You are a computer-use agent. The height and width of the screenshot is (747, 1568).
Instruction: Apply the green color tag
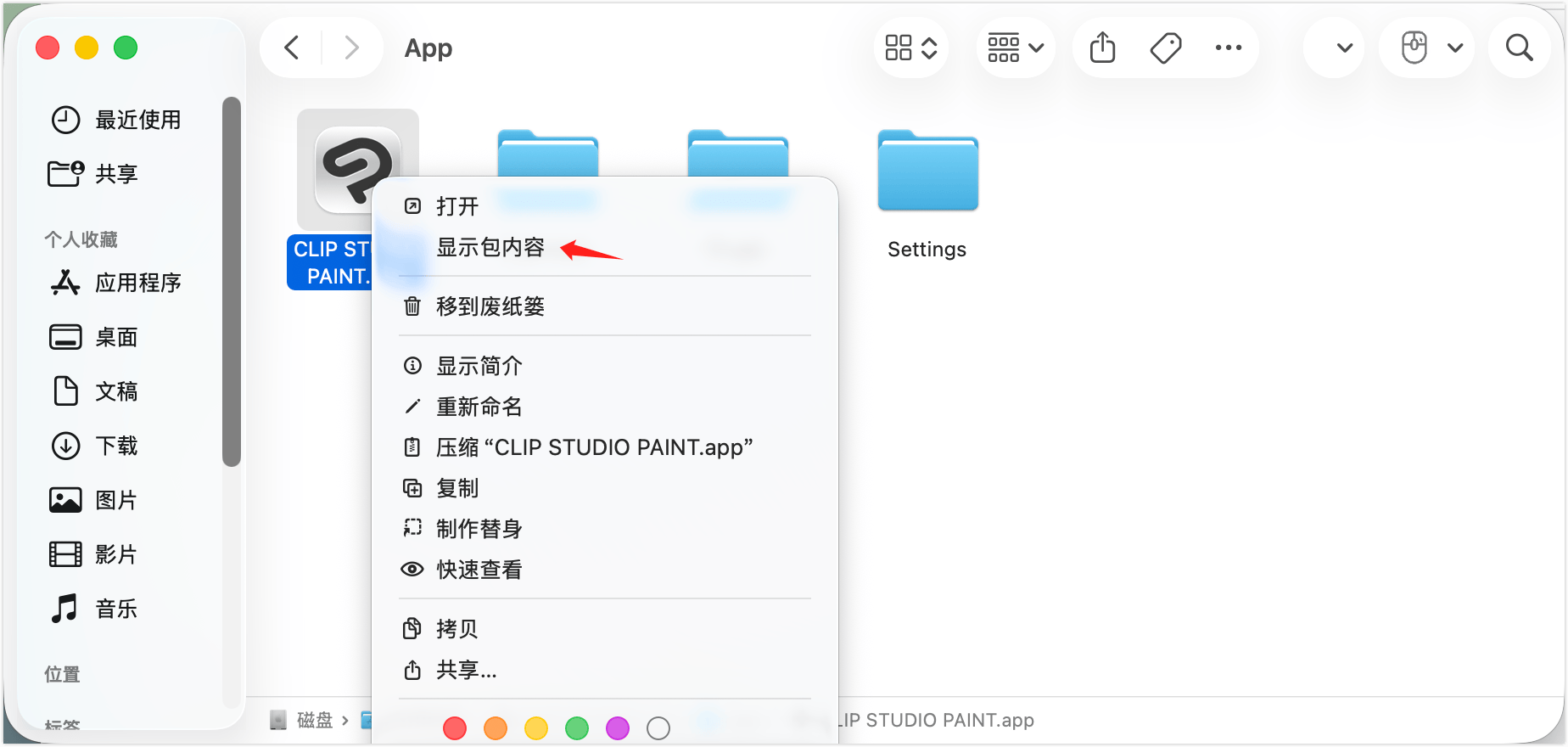pos(577,727)
